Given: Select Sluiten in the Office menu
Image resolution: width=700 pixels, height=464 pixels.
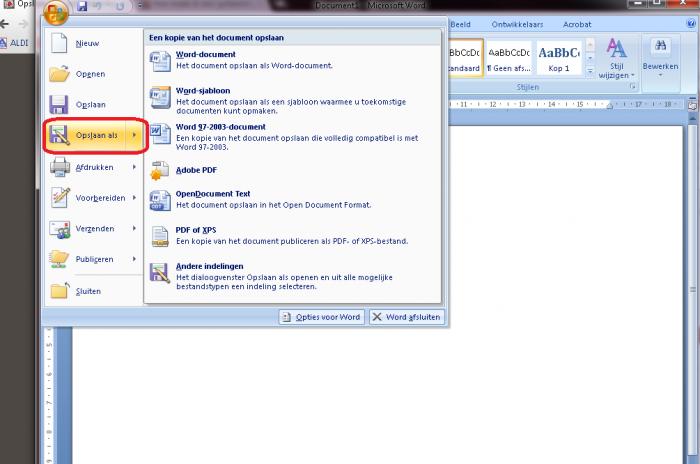Looking at the screenshot, I should click(88, 291).
